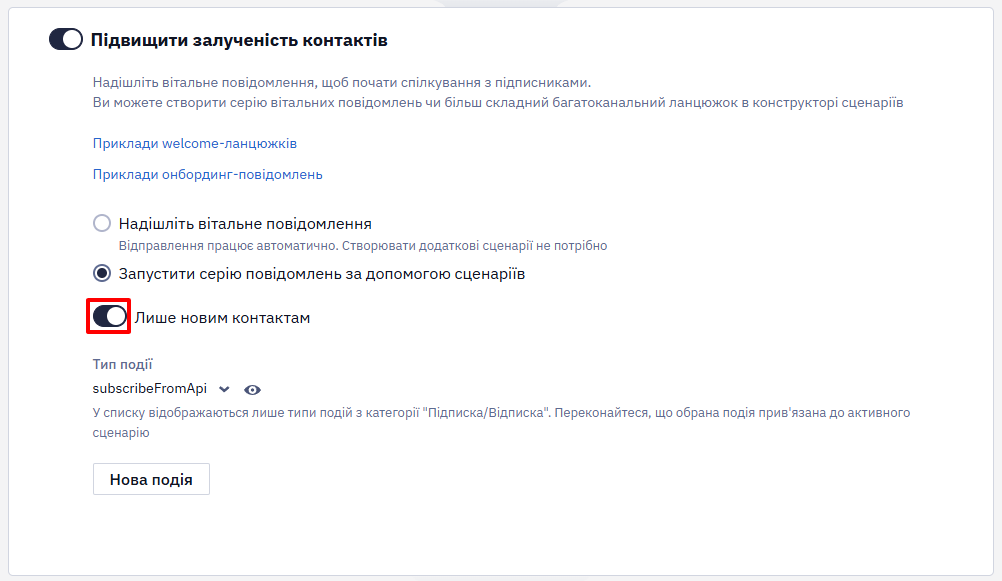Viewport: 1002px width, 581px height.
Task: Click the description line mentioning конструкторі сценаріїв
Action: [498, 103]
